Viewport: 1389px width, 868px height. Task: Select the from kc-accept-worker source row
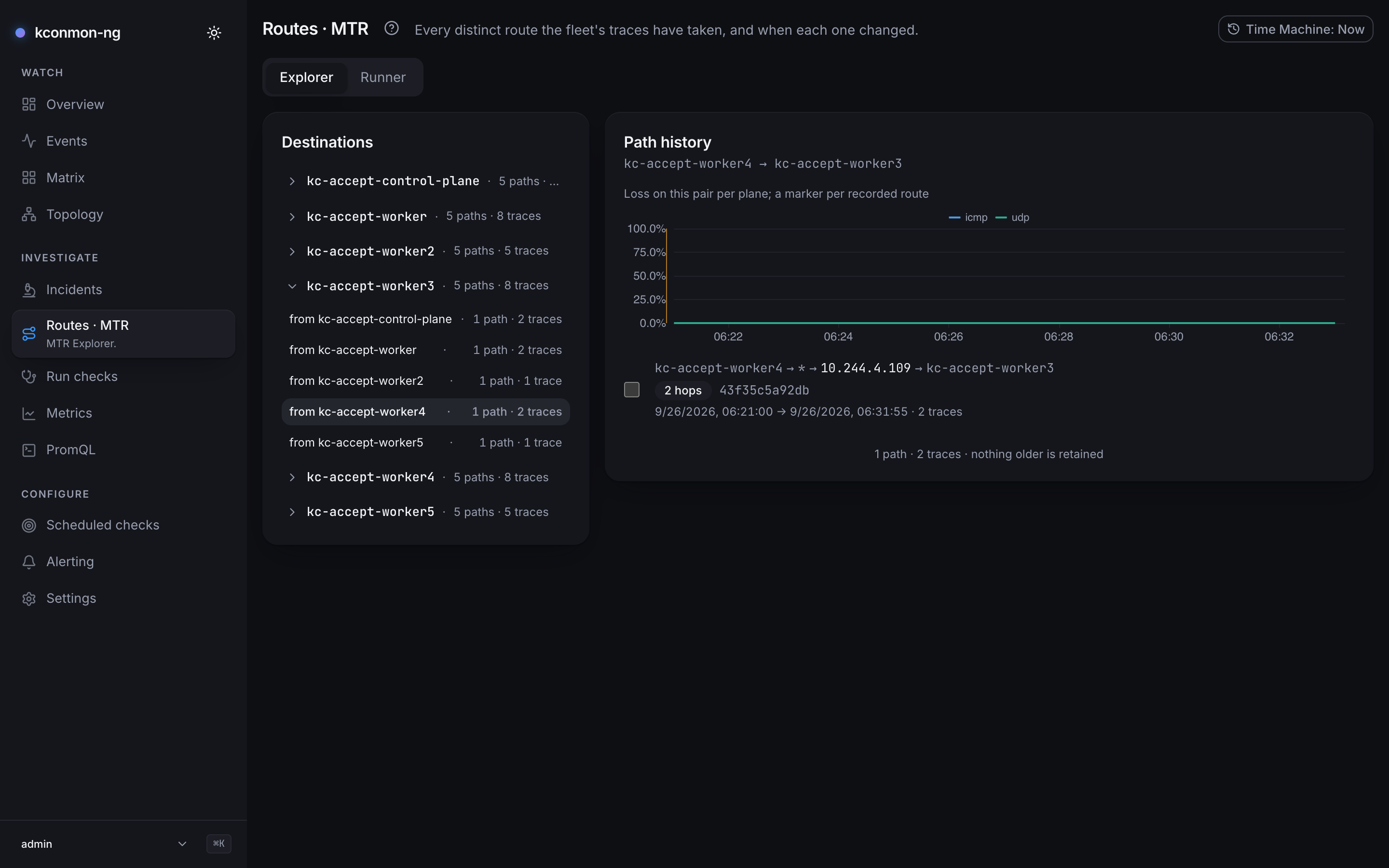click(x=425, y=350)
